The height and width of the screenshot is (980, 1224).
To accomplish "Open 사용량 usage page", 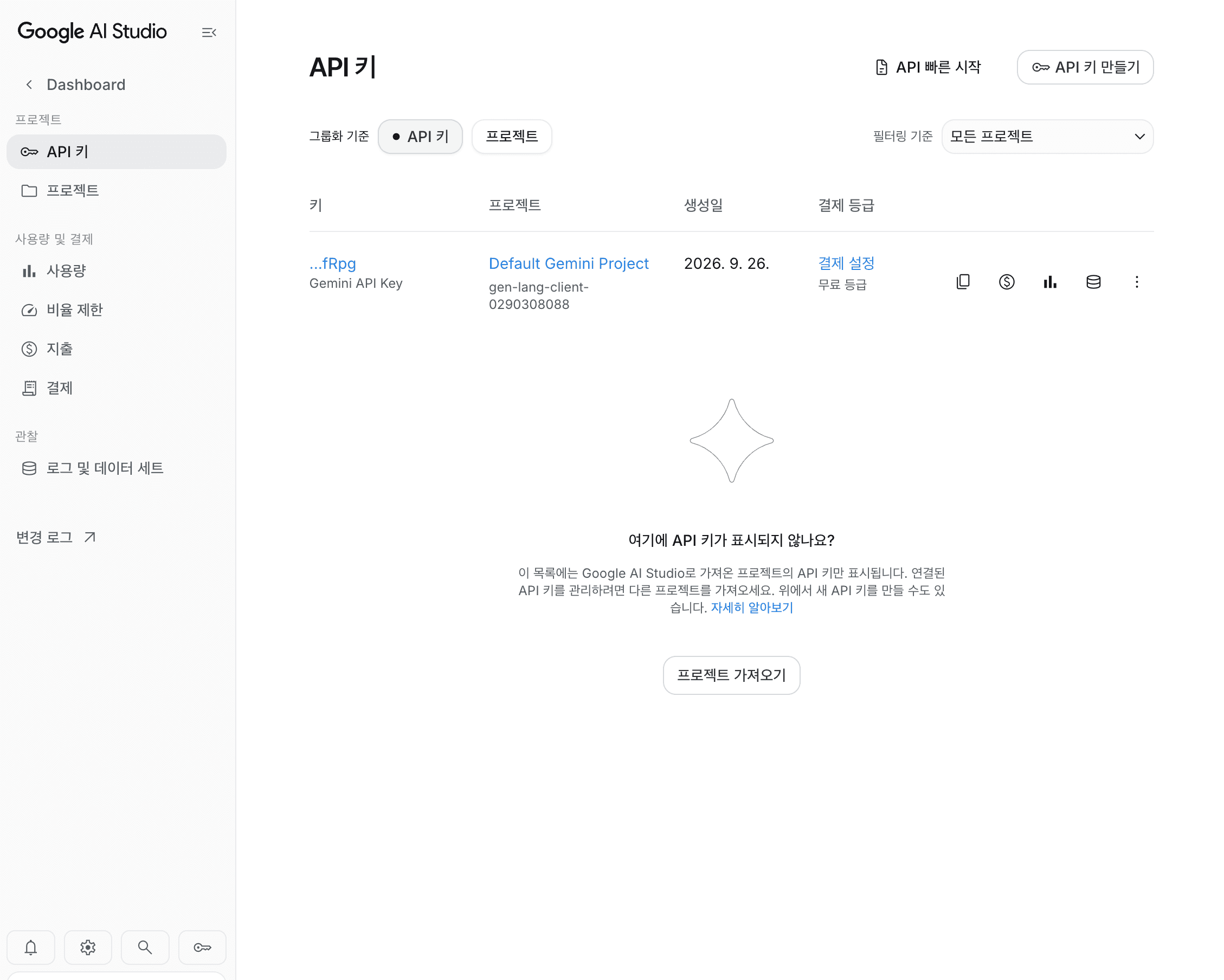I will [x=117, y=271].
